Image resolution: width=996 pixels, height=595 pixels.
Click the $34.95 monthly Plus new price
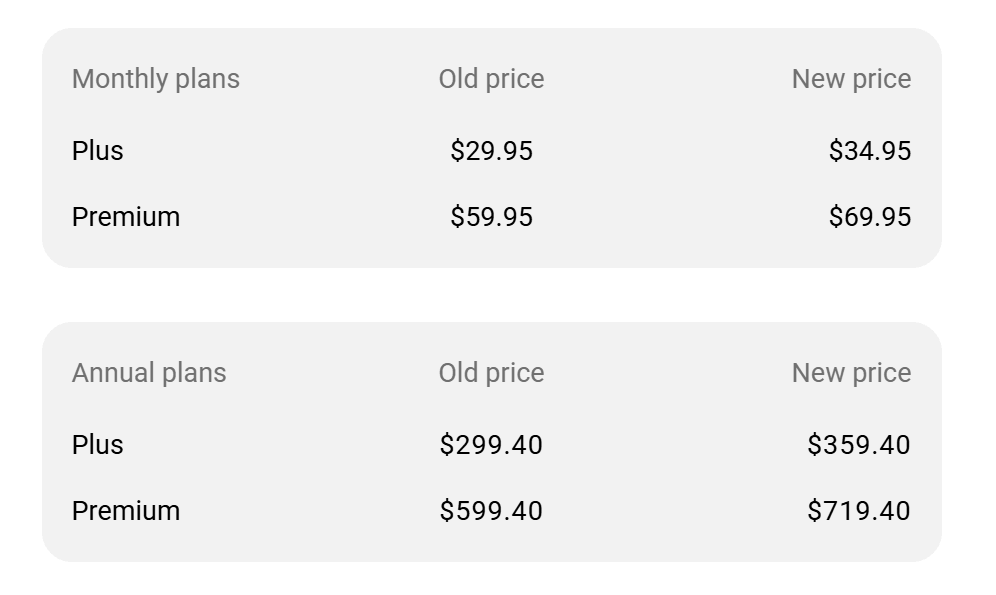[869, 151]
